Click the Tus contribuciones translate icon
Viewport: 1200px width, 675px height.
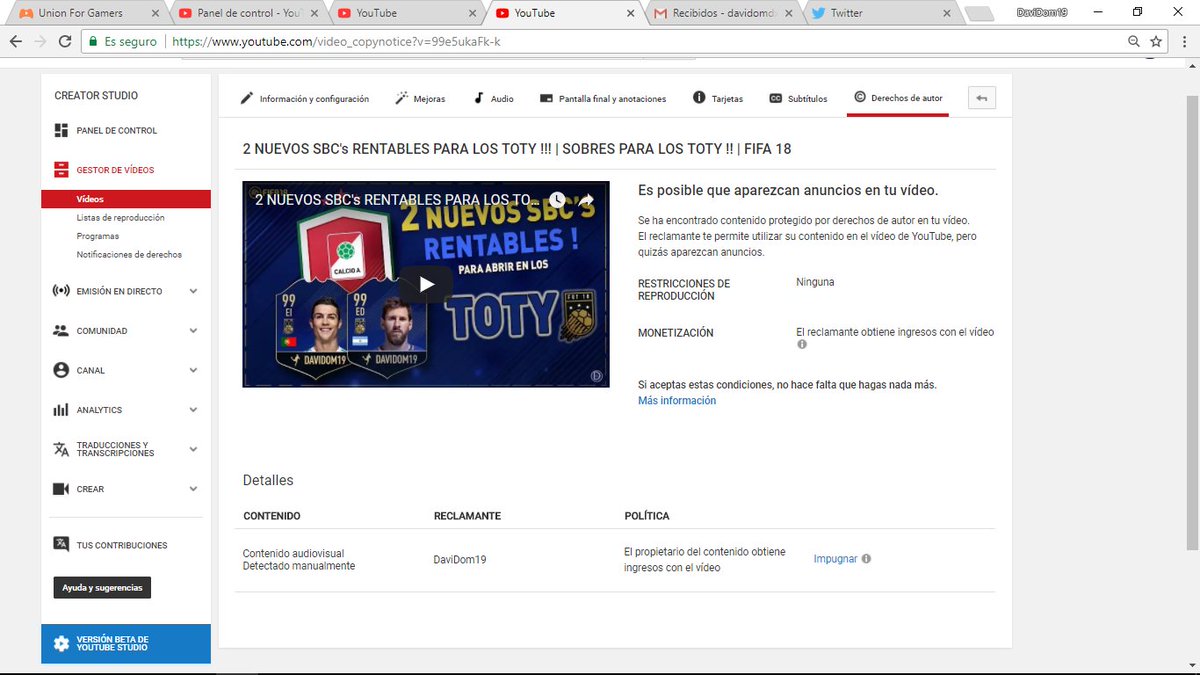click(x=61, y=545)
